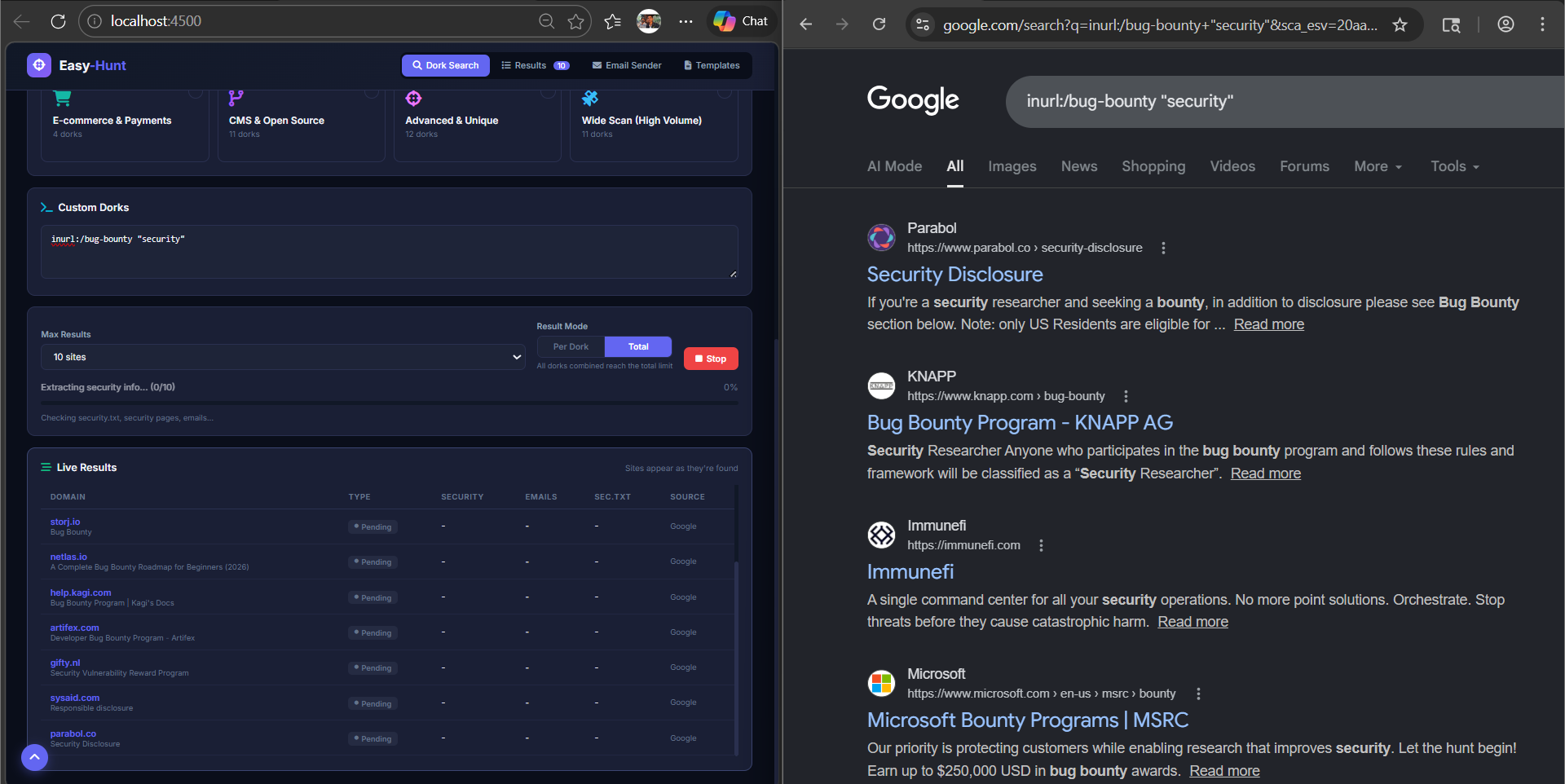Viewport: 1565px width, 784px height.
Task: Open Bug Bounty Program - KNAPP AG link
Action: click(1019, 422)
